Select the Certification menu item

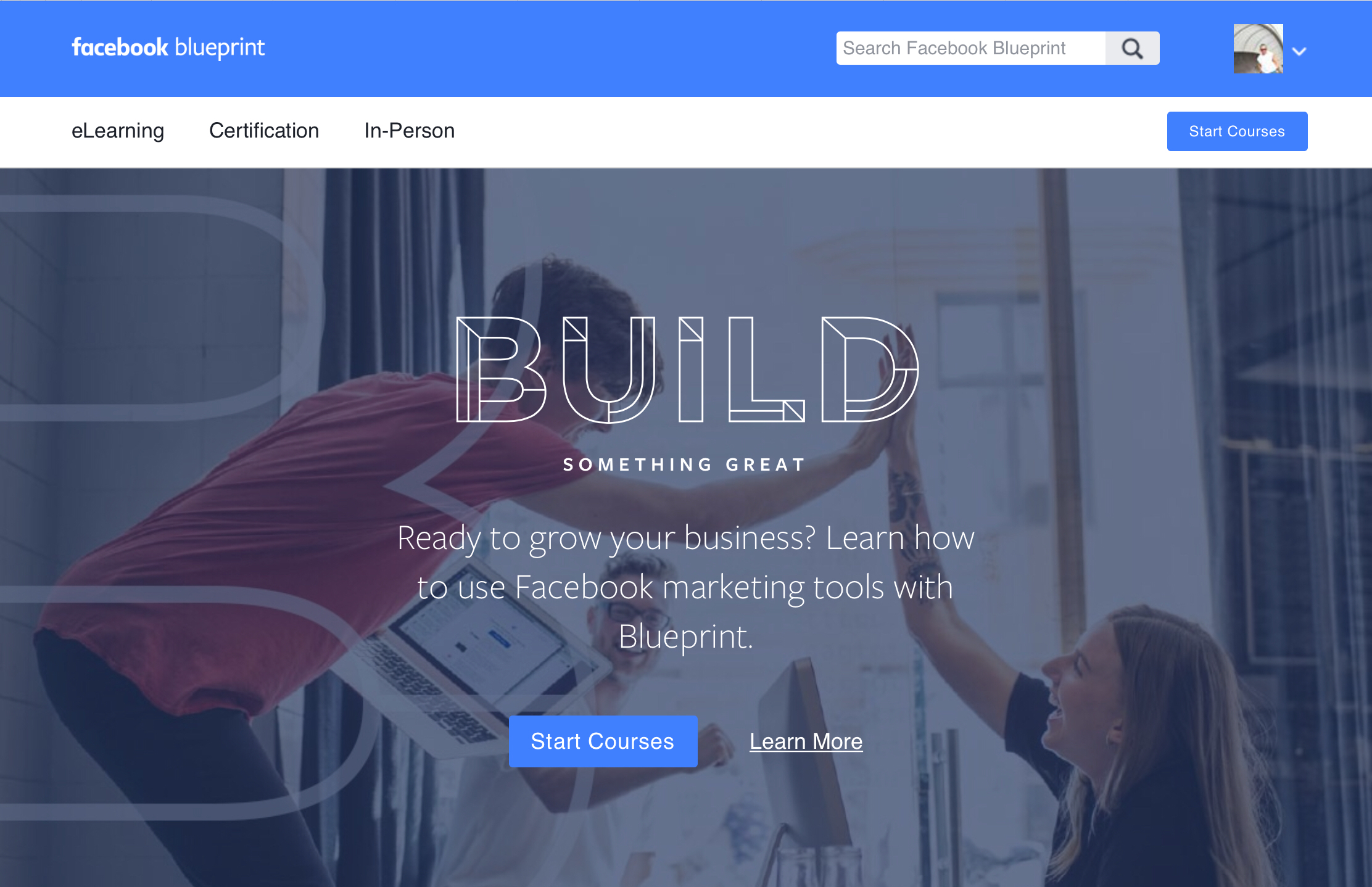(264, 131)
